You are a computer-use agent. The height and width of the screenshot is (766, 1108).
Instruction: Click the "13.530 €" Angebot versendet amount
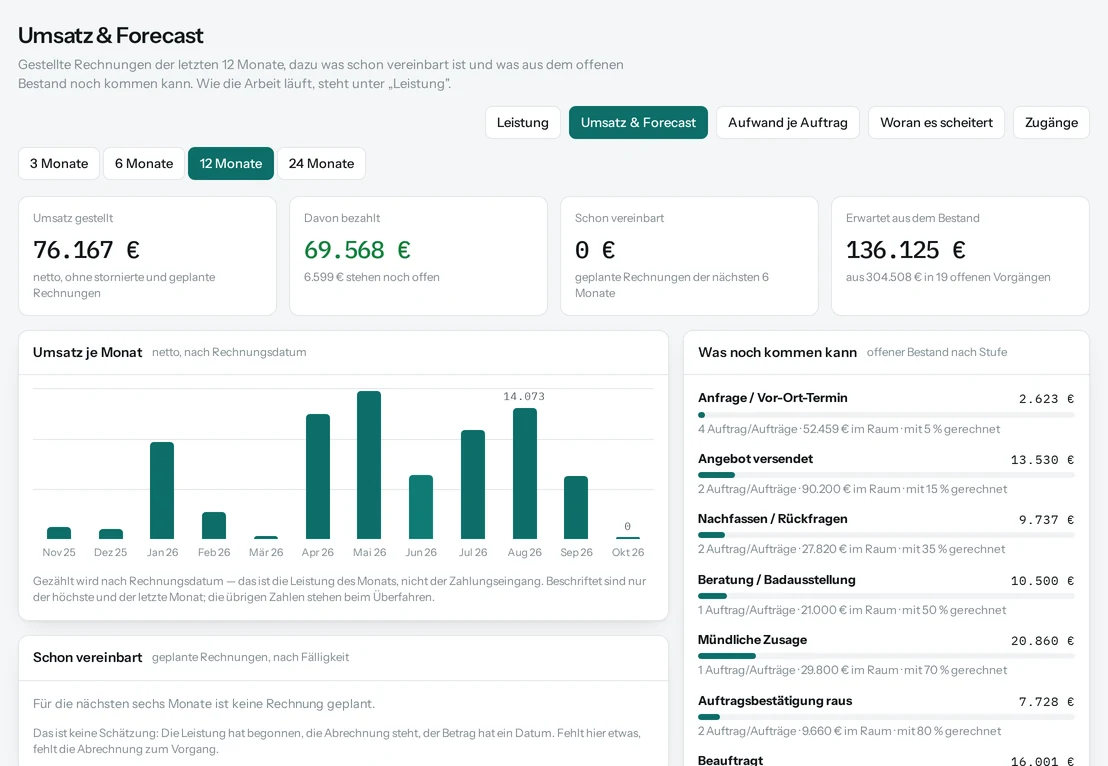pyautogui.click(x=1042, y=460)
